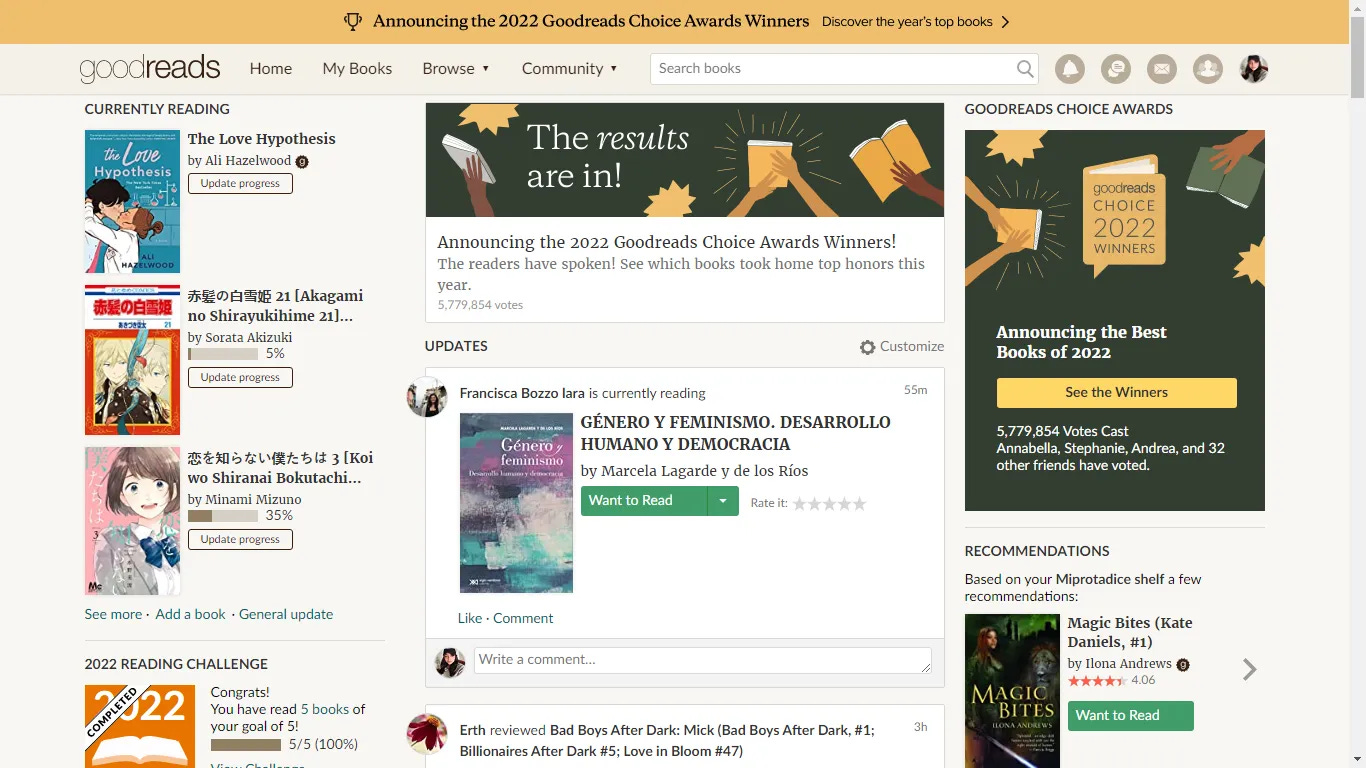The height and width of the screenshot is (768, 1366).
Task: Click General update link
Action: click(x=286, y=614)
